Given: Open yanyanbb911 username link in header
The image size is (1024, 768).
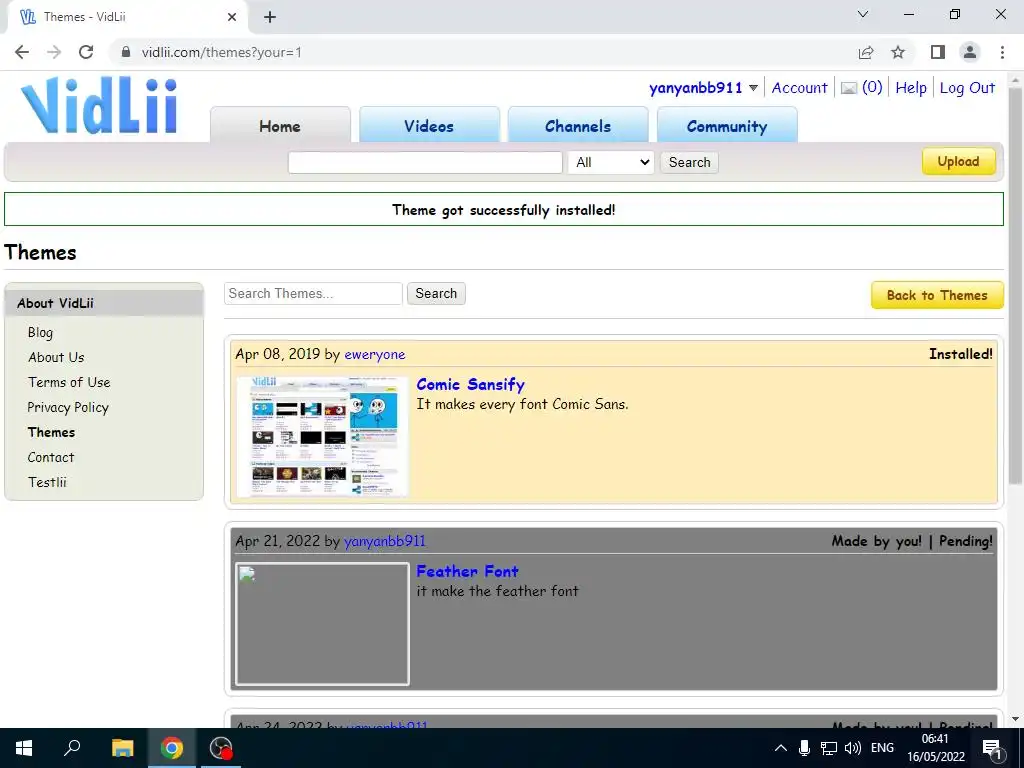Looking at the screenshot, I should tap(696, 88).
